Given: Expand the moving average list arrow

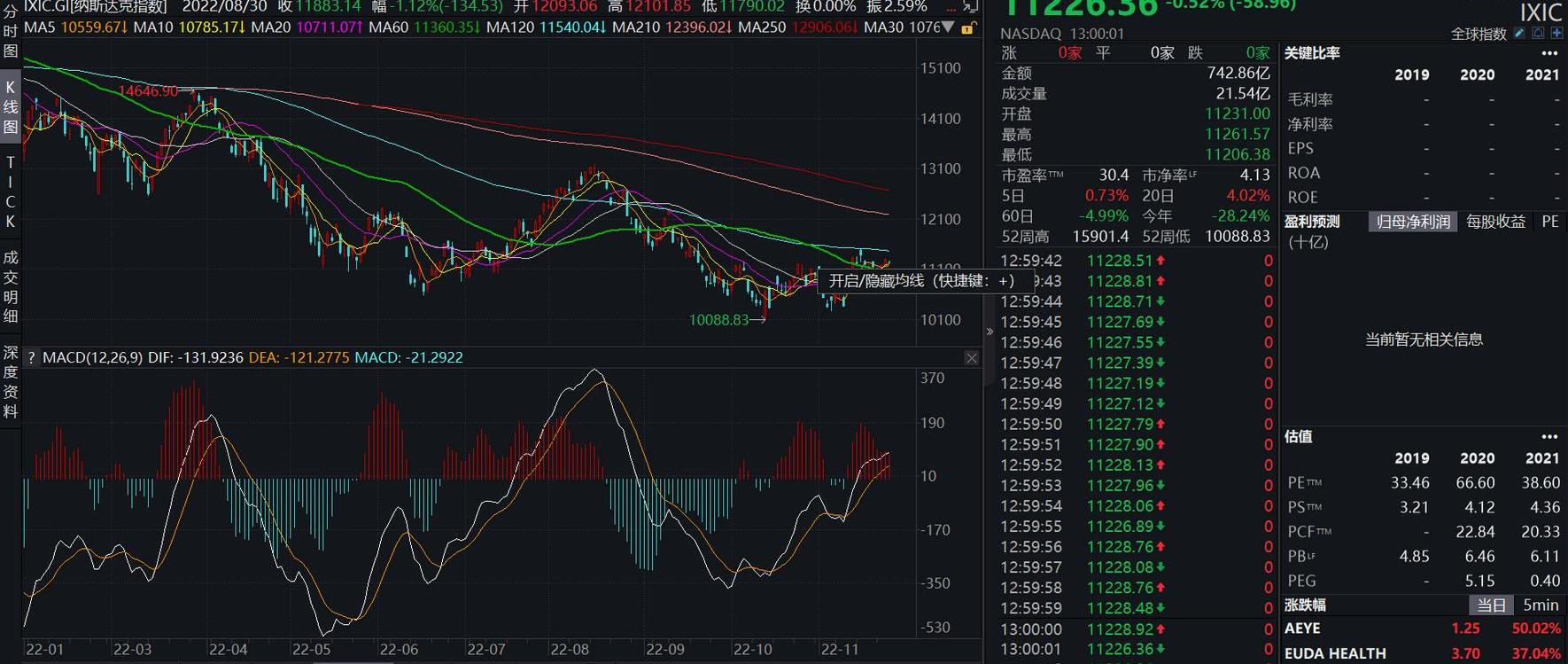Looking at the screenshot, I should click(949, 27).
